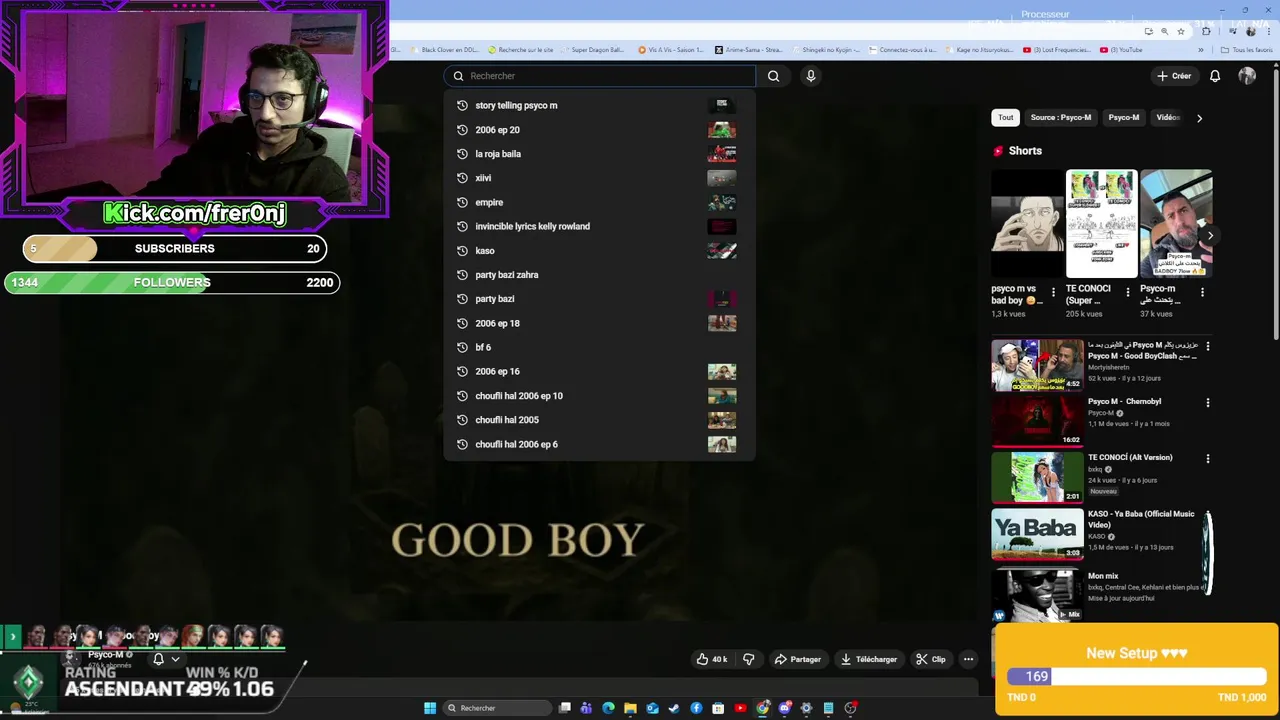The height and width of the screenshot is (720, 1280).
Task: Open Steam from the taskbar
Action: tap(674, 708)
